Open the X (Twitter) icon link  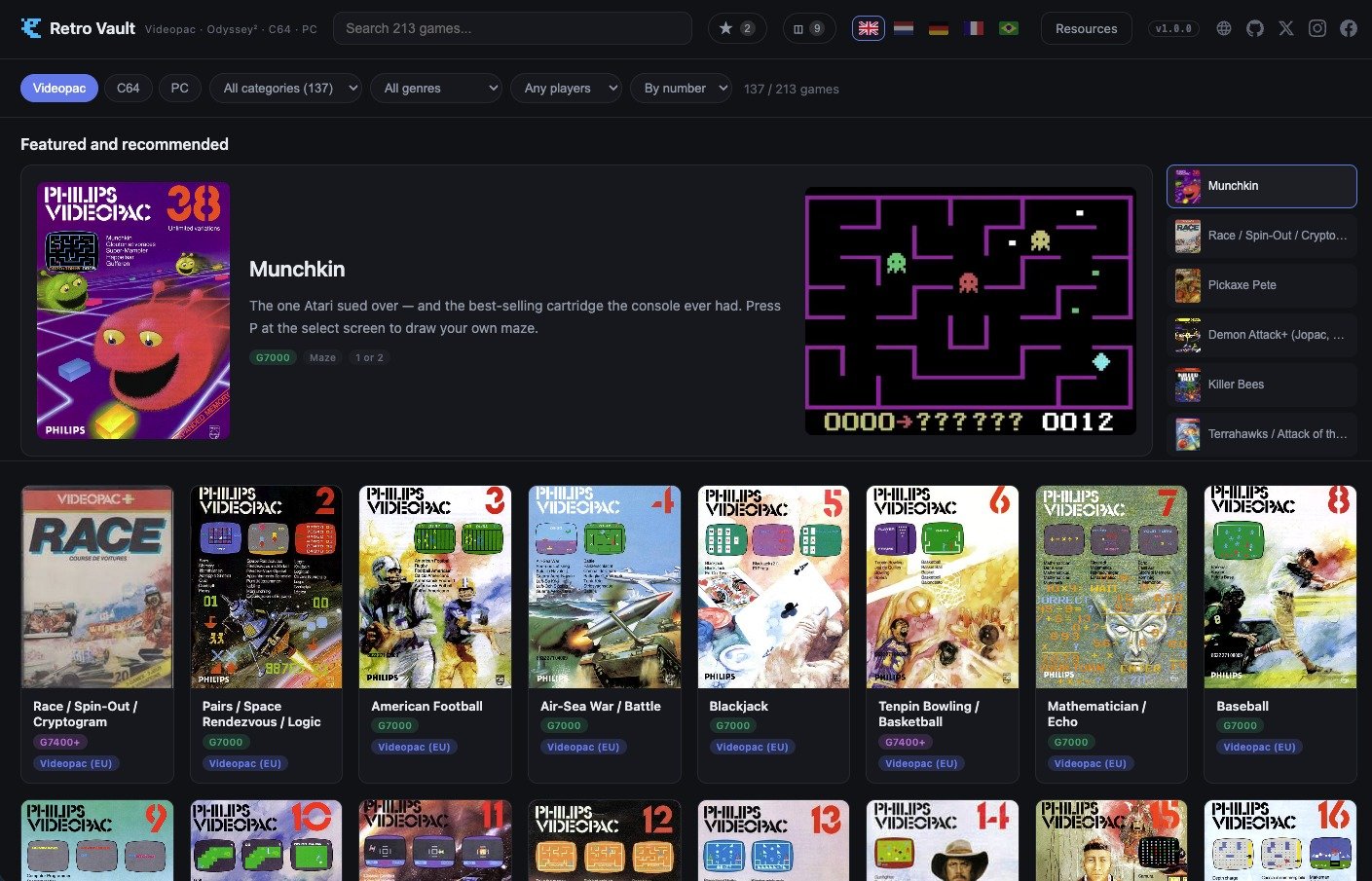pyautogui.click(x=1286, y=28)
